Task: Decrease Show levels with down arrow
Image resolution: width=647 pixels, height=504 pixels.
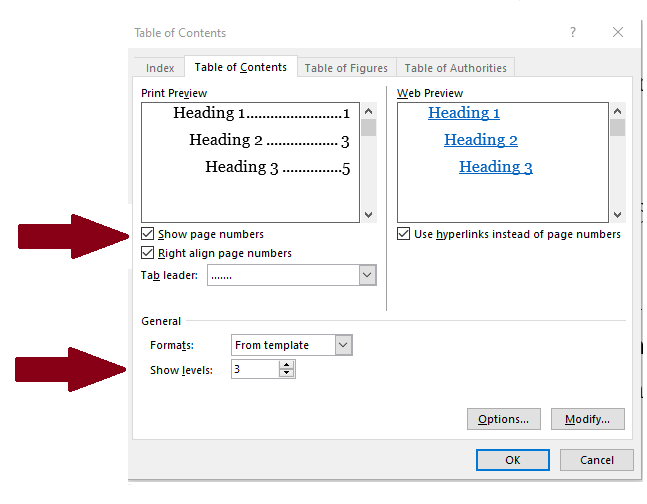Action: (x=287, y=374)
